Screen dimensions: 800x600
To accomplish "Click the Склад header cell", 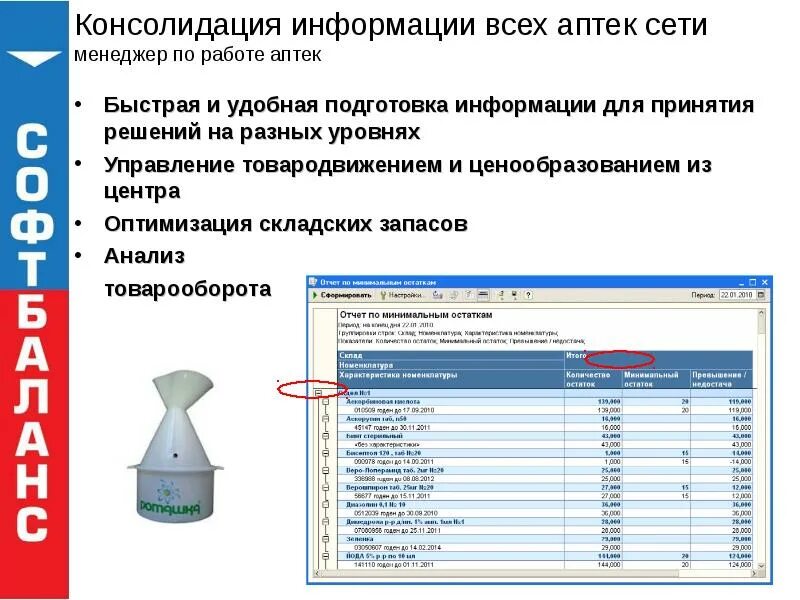I will tap(451, 355).
